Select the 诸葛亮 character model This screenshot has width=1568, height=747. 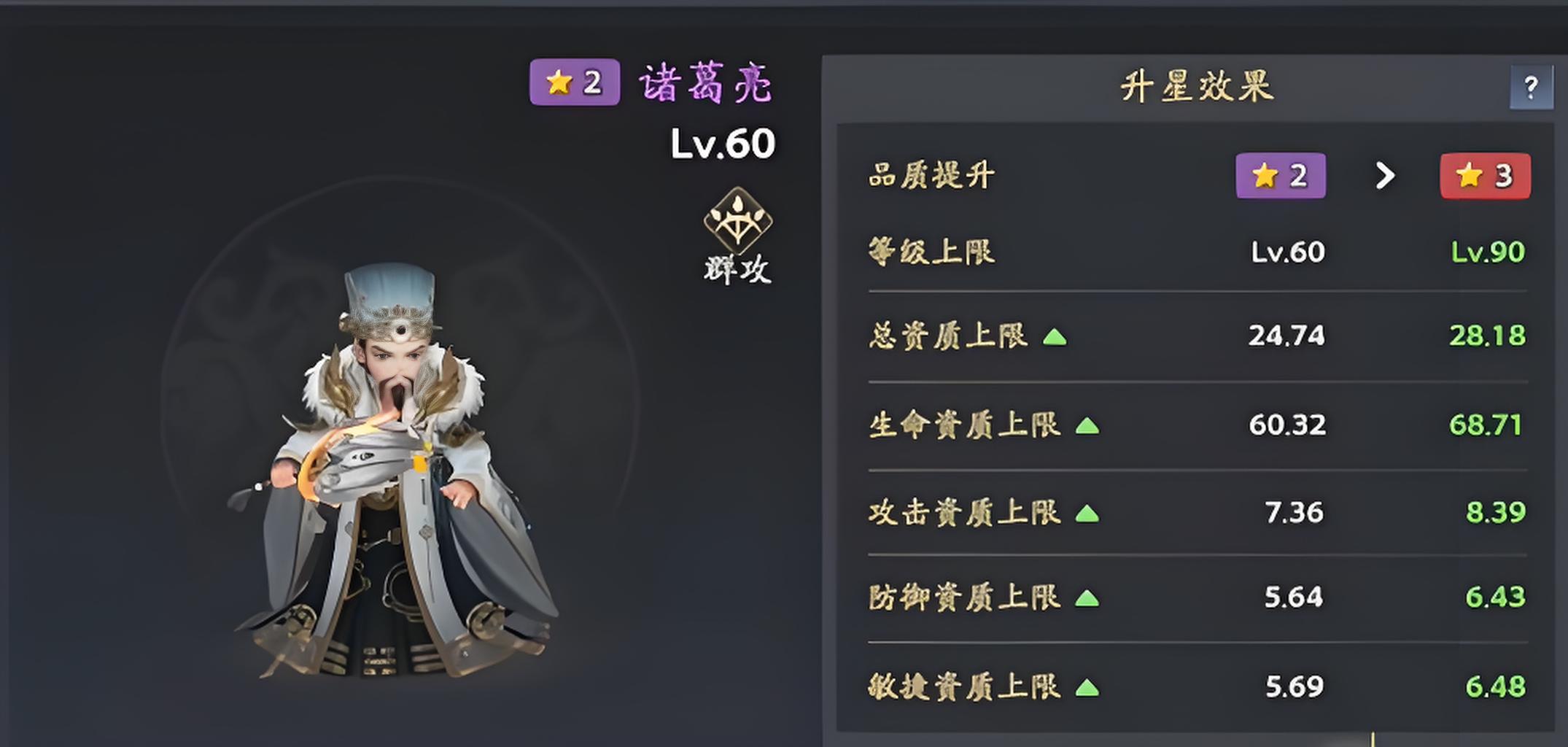coord(394,471)
